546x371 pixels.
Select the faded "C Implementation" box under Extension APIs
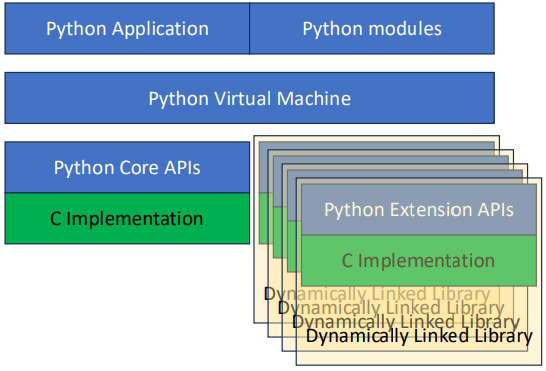(x=419, y=261)
